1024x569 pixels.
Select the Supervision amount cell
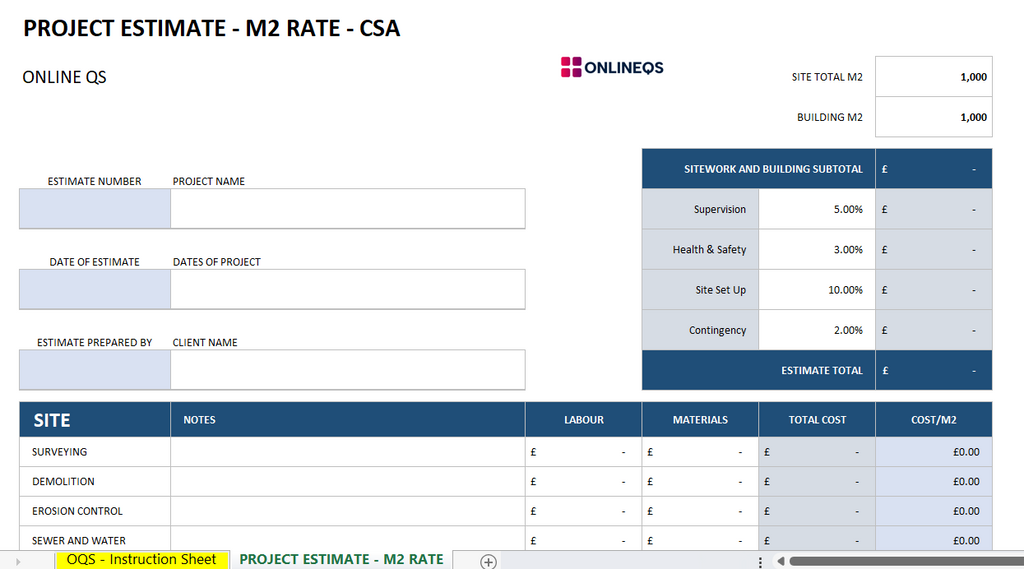[934, 210]
